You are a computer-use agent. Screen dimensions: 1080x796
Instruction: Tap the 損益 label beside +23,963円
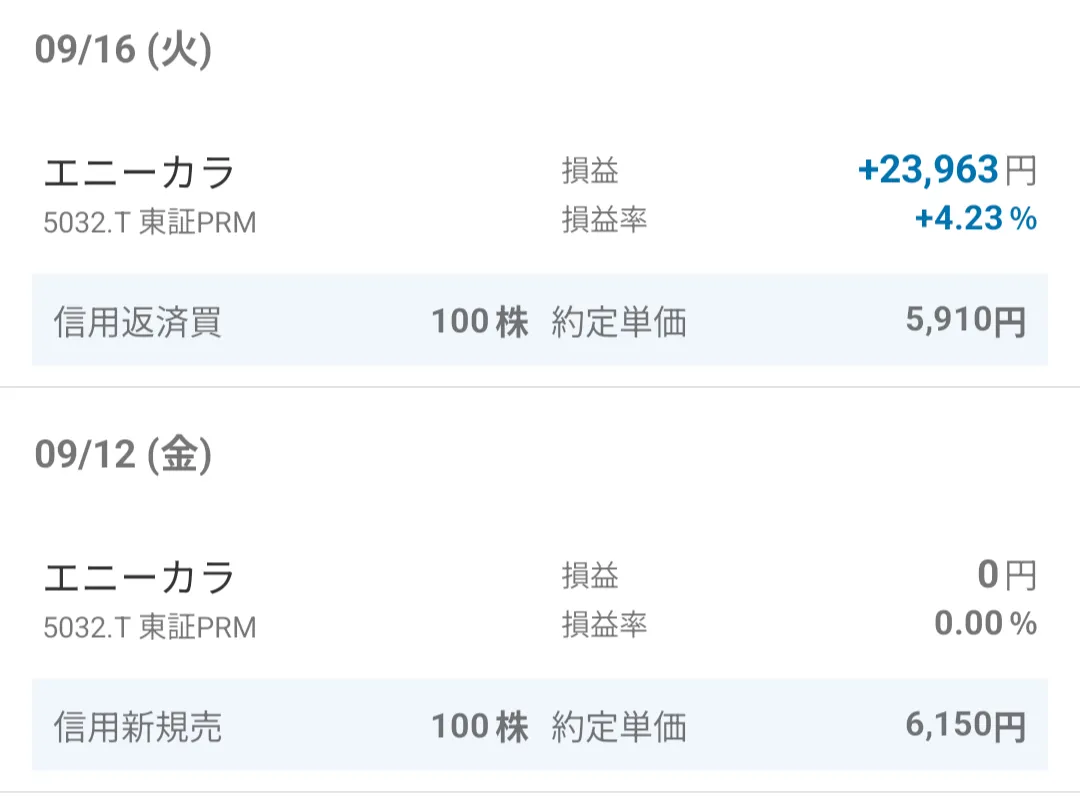(590, 171)
